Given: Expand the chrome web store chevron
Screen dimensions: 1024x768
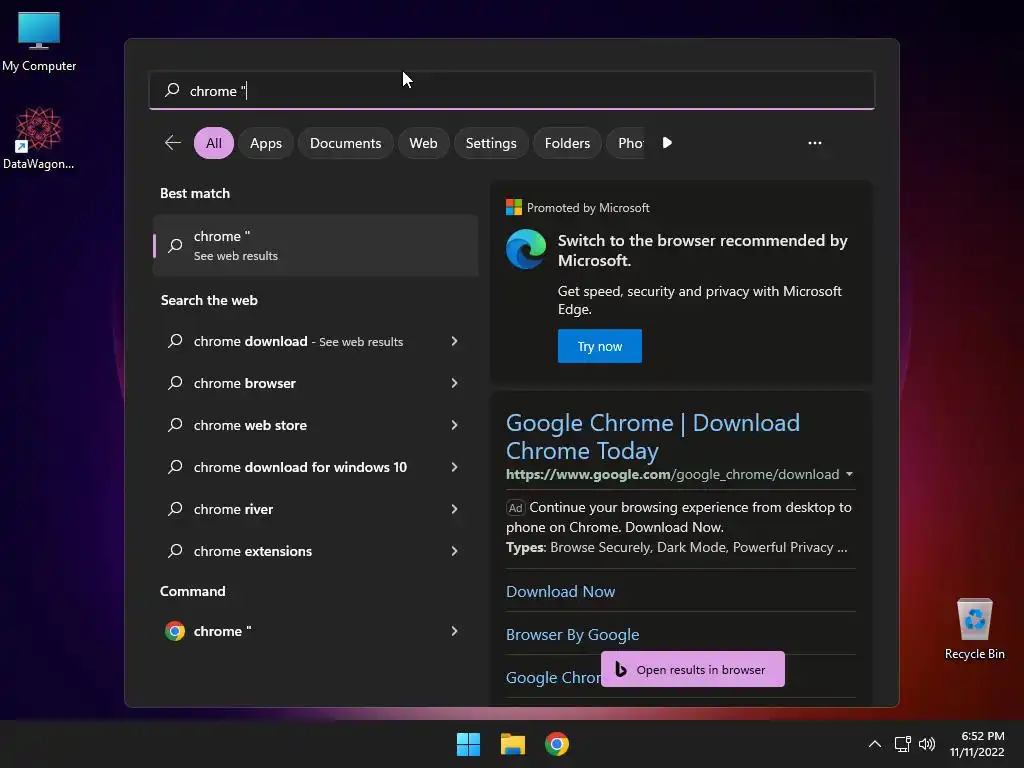Looking at the screenshot, I should pos(455,425).
